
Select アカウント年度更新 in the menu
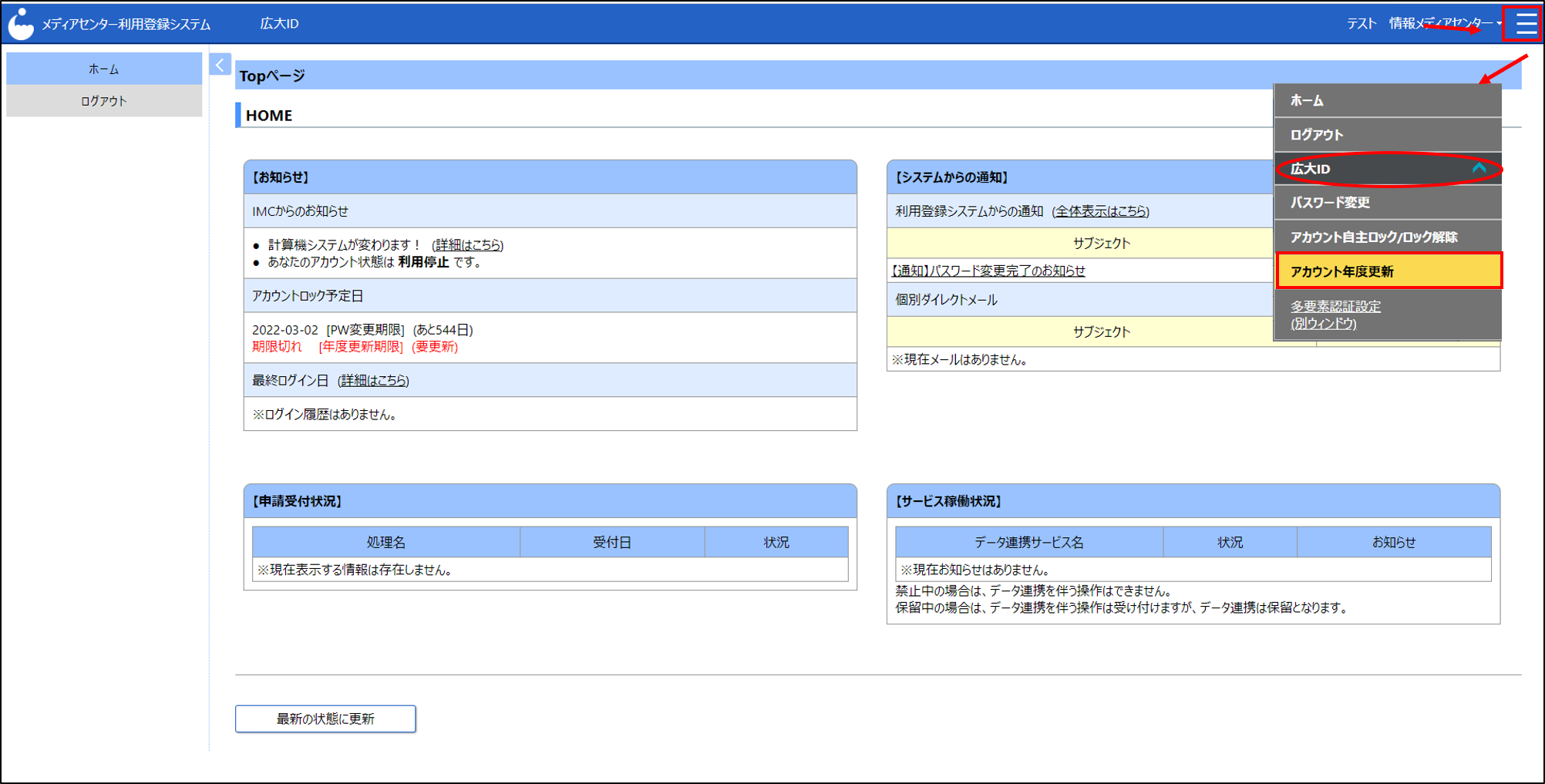[x=1388, y=271]
